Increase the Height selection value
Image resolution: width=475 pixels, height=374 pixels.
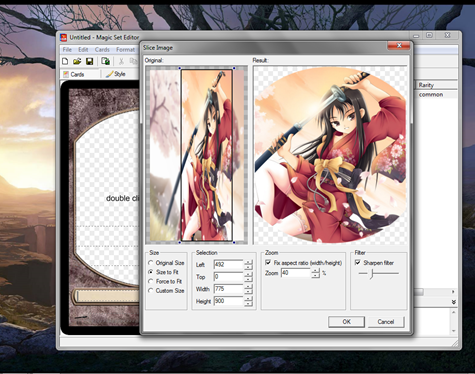248,299
